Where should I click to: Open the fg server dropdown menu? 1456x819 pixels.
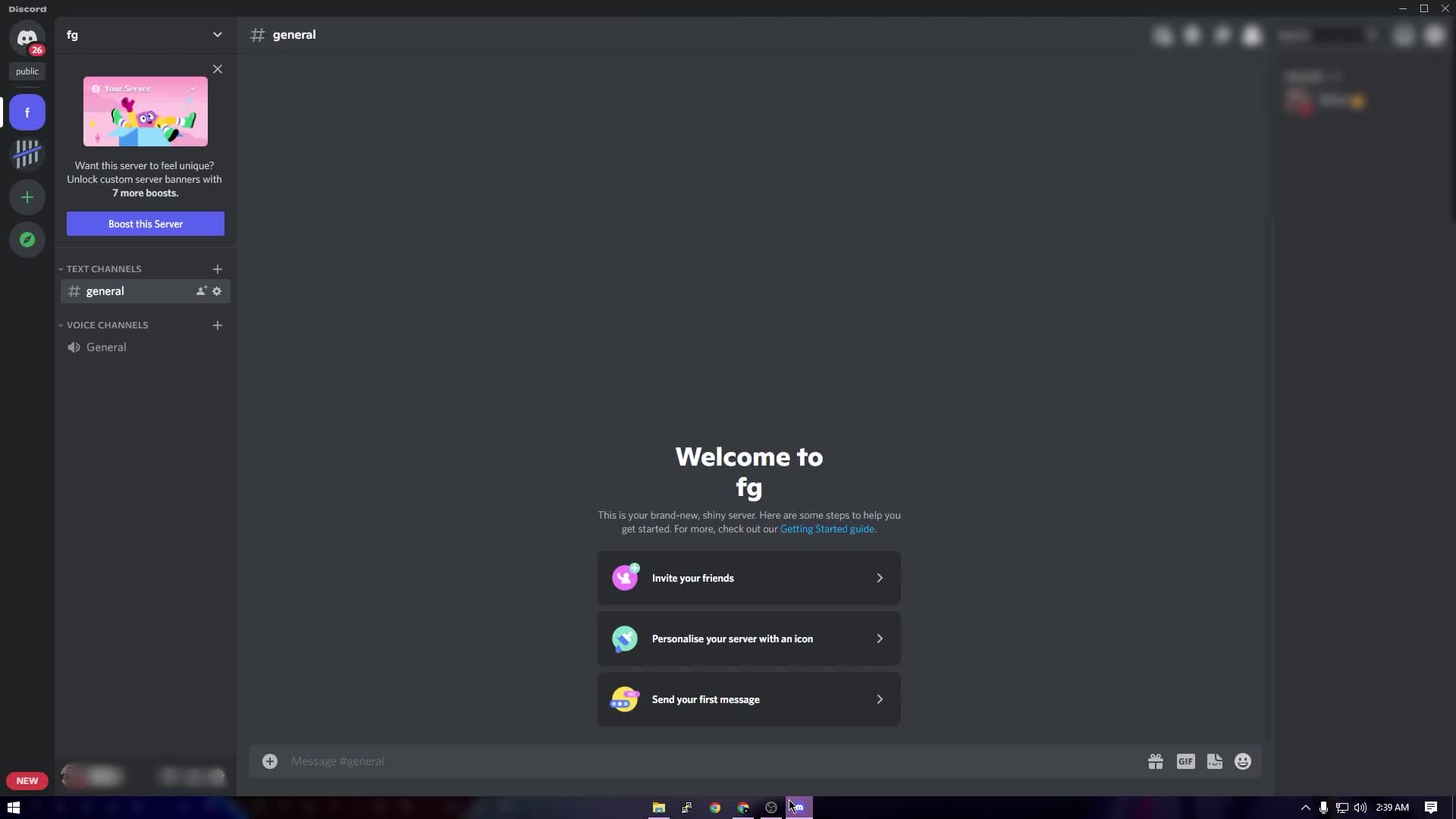[218, 35]
